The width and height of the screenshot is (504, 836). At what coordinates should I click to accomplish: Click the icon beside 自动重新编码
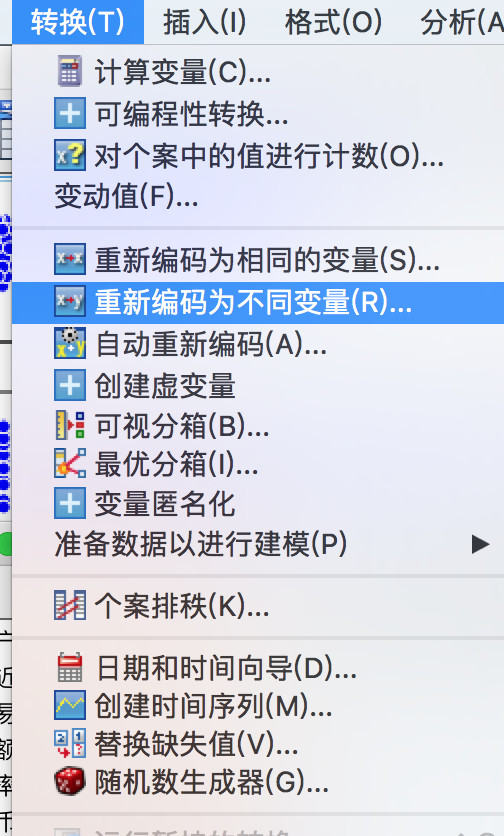[x=69, y=343]
